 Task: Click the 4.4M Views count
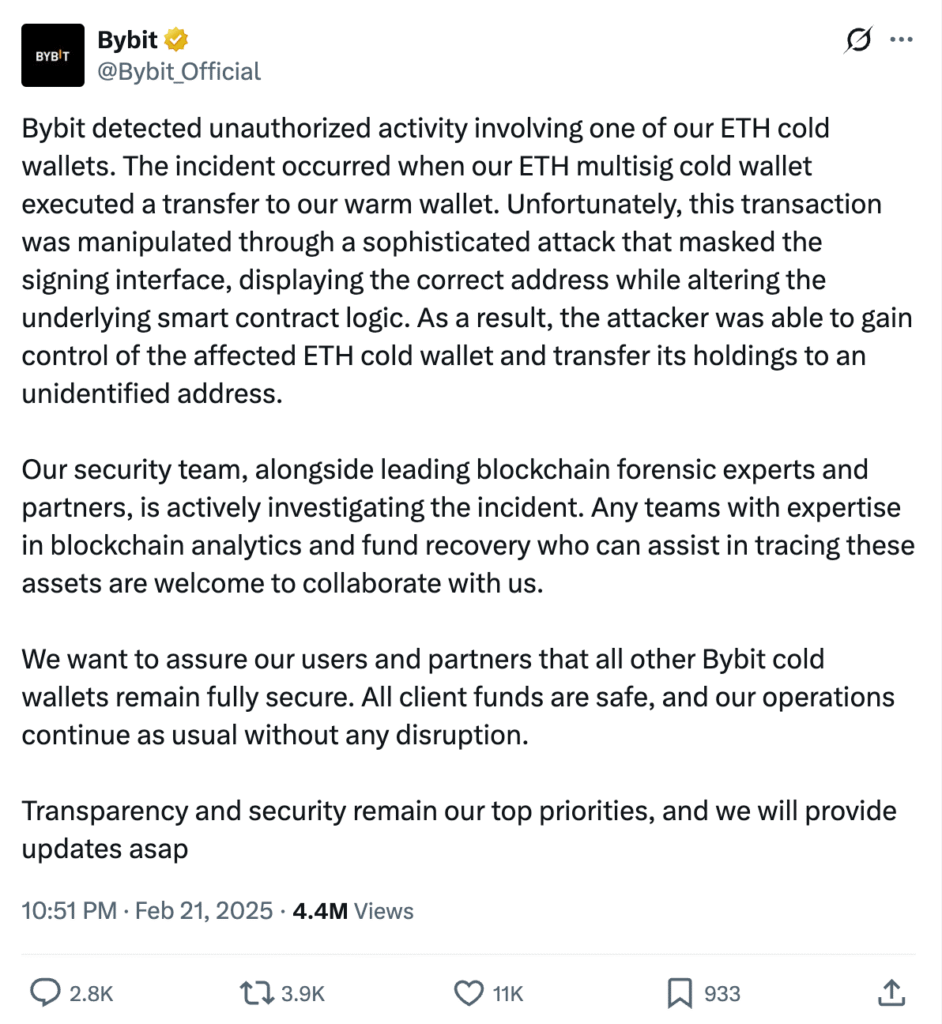(352, 910)
